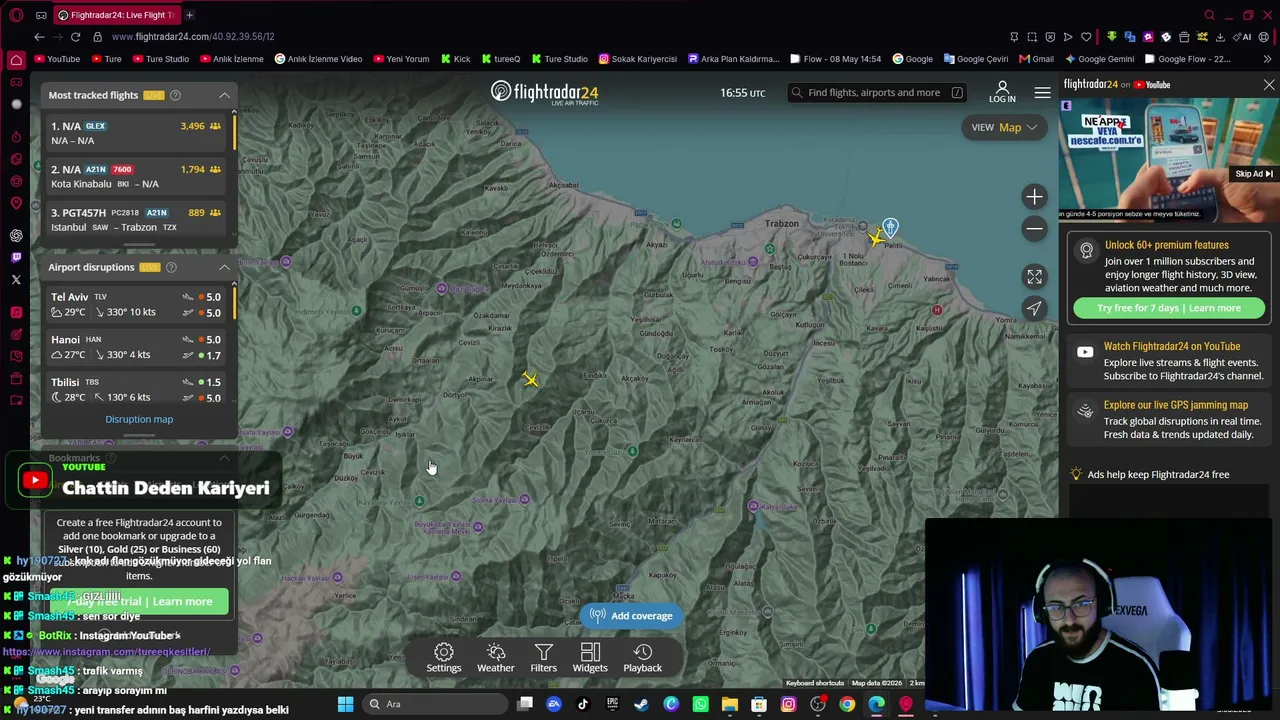Open the Widgets panel
This screenshot has width=1280, height=720.
[x=590, y=658]
